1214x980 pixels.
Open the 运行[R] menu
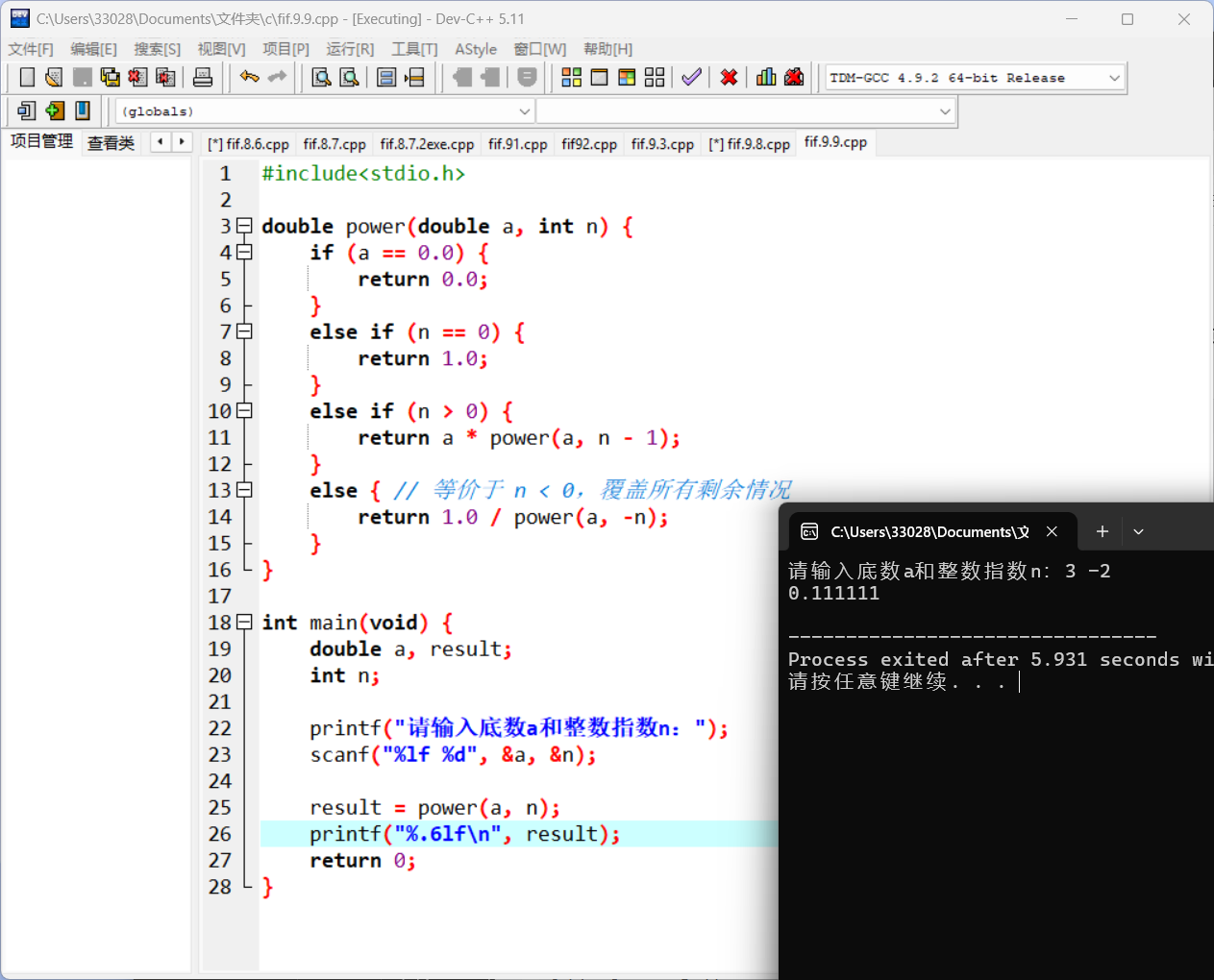click(350, 49)
